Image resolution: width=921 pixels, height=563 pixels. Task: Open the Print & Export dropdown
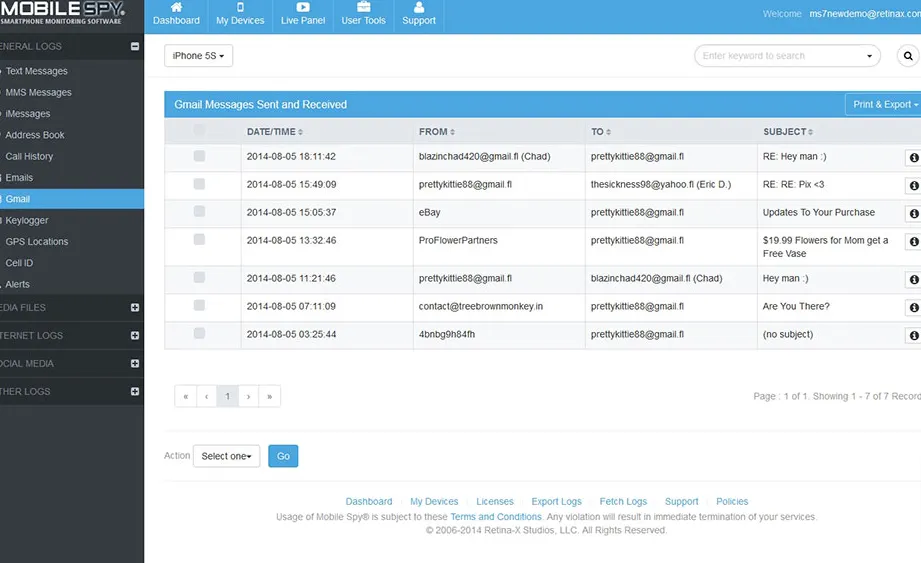pyautogui.click(x=883, y=104)
